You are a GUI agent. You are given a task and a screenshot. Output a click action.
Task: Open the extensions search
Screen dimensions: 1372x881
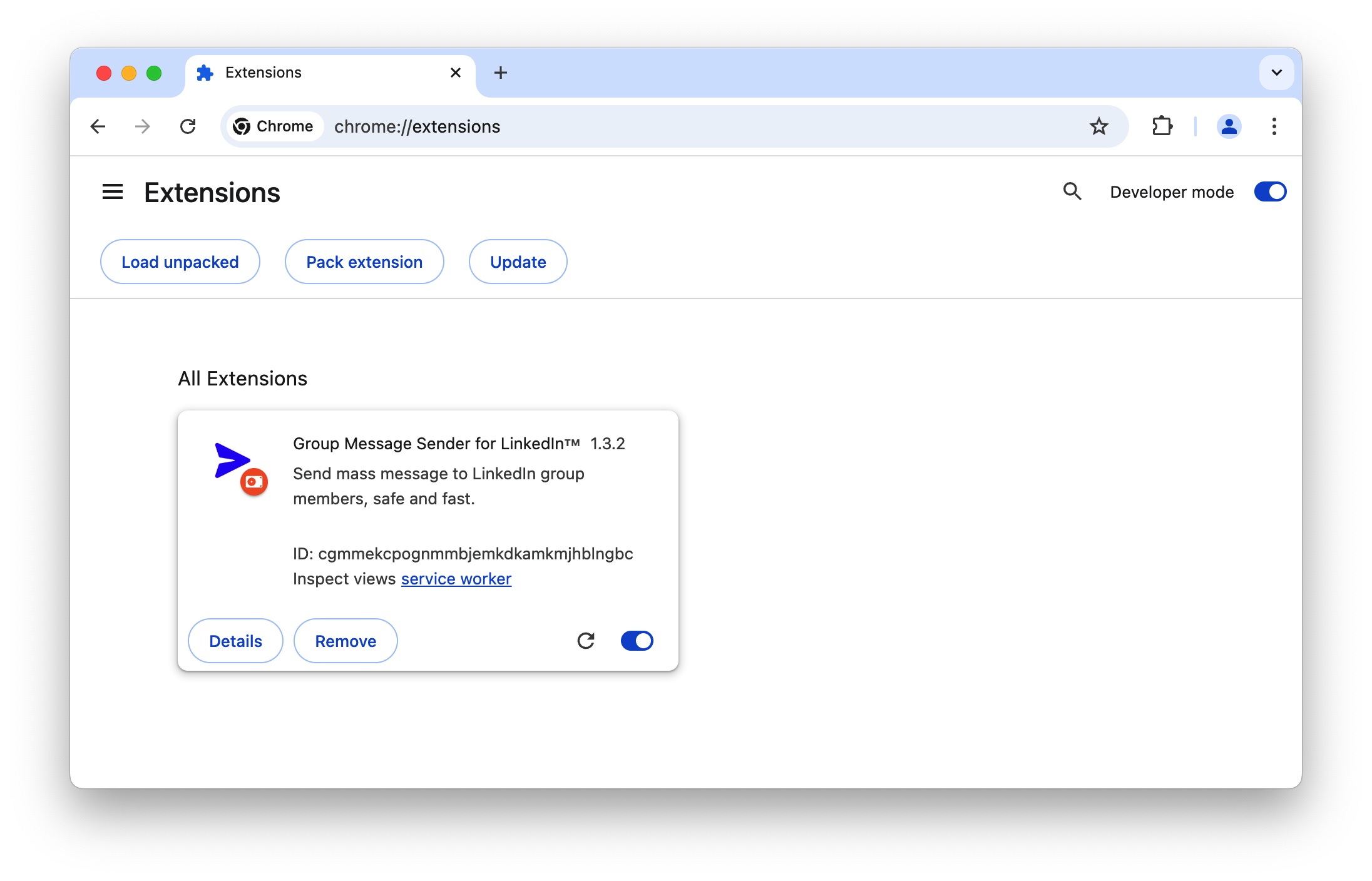pyautogui.click(x=1072, y=191)
